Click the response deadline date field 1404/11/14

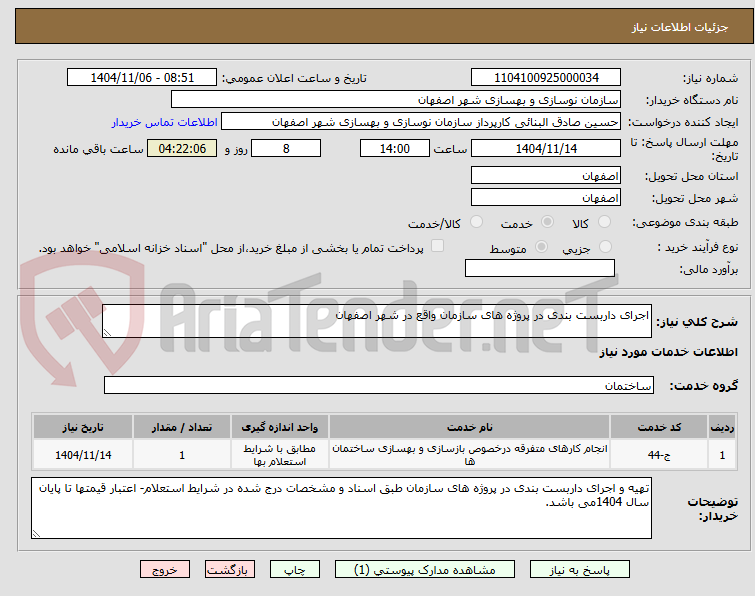click(x=546, y=148)
